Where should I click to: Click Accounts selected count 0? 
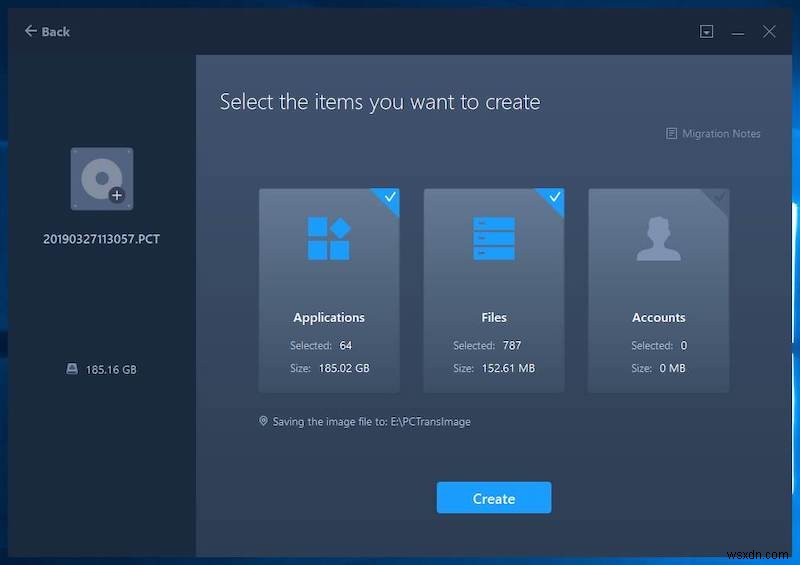684,346
